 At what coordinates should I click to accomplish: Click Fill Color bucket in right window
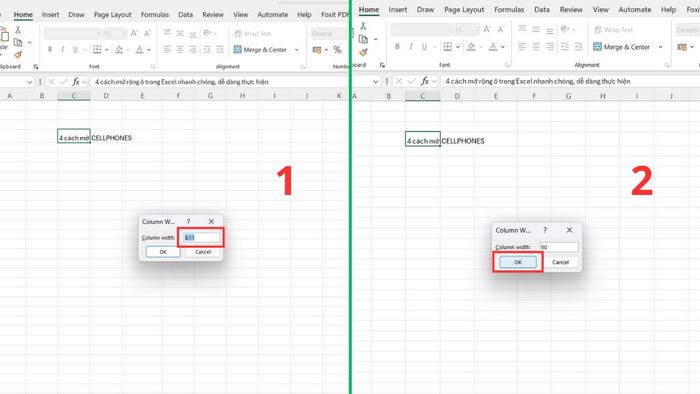point(471,46)
